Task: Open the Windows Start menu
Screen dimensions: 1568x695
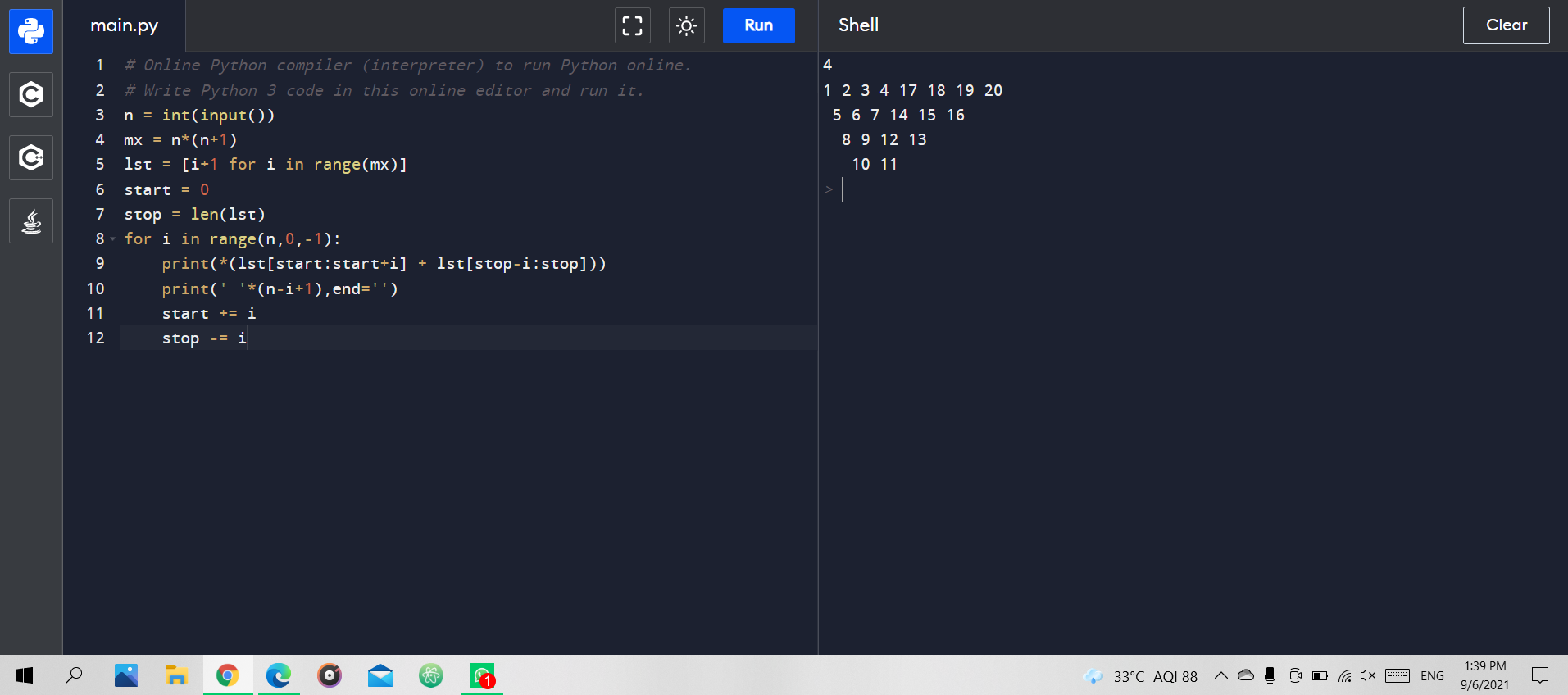Action: click(x=25, y=675)
